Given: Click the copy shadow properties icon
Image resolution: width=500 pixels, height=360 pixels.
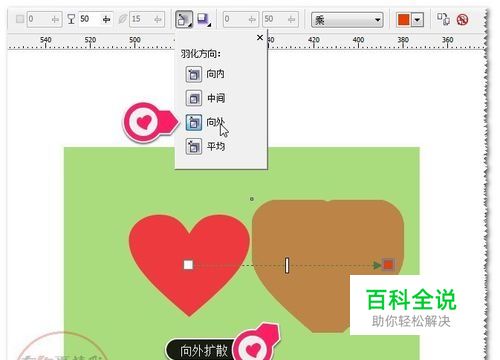Looking at the screenshot, I should [443, 19].
